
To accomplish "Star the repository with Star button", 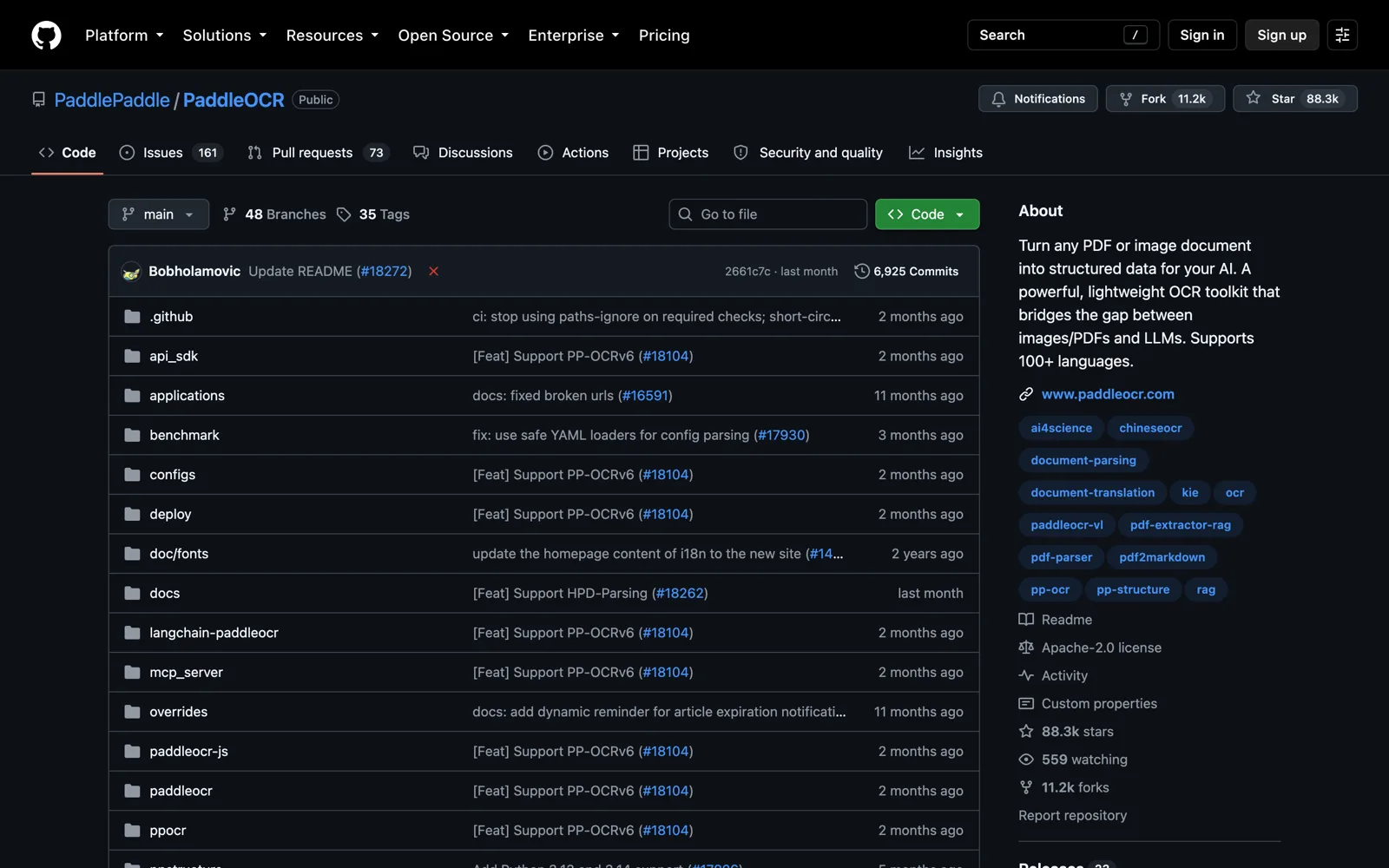I will 1295,99.
